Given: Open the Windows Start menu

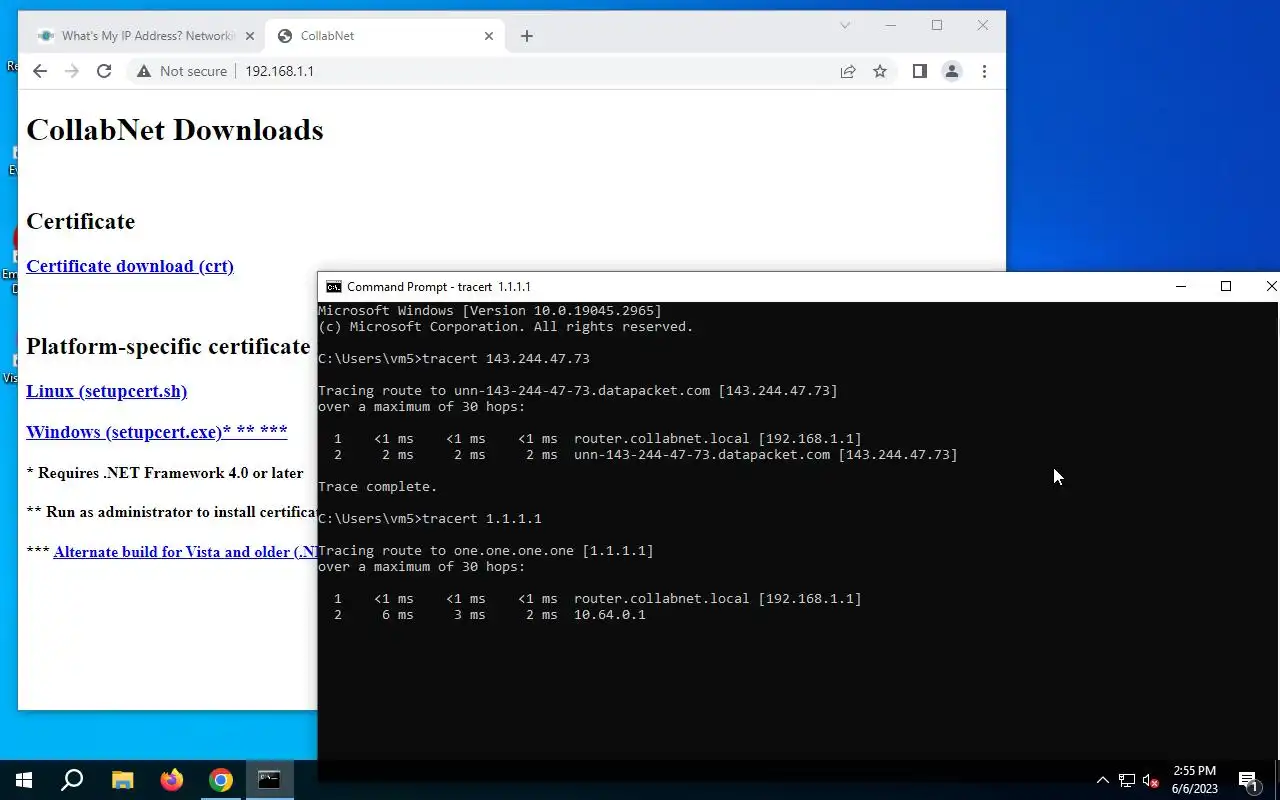Looking at the screenshot, I should coord(24,780).
